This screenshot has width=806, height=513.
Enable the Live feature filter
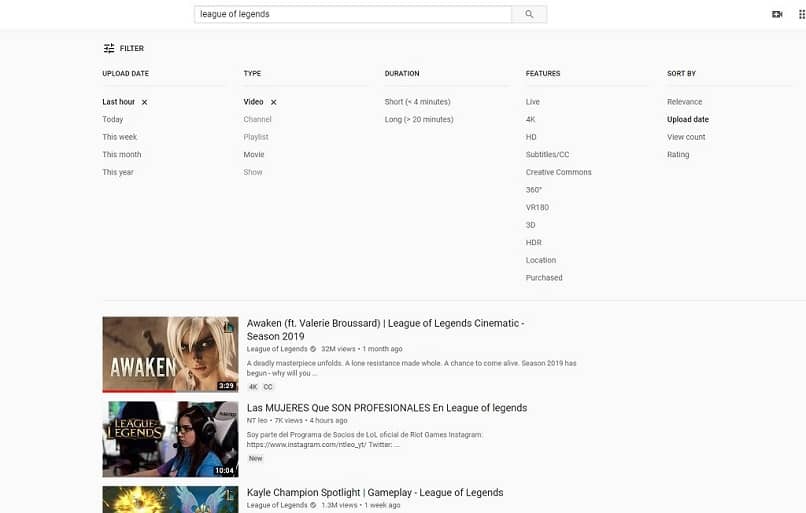pos(533,102)
